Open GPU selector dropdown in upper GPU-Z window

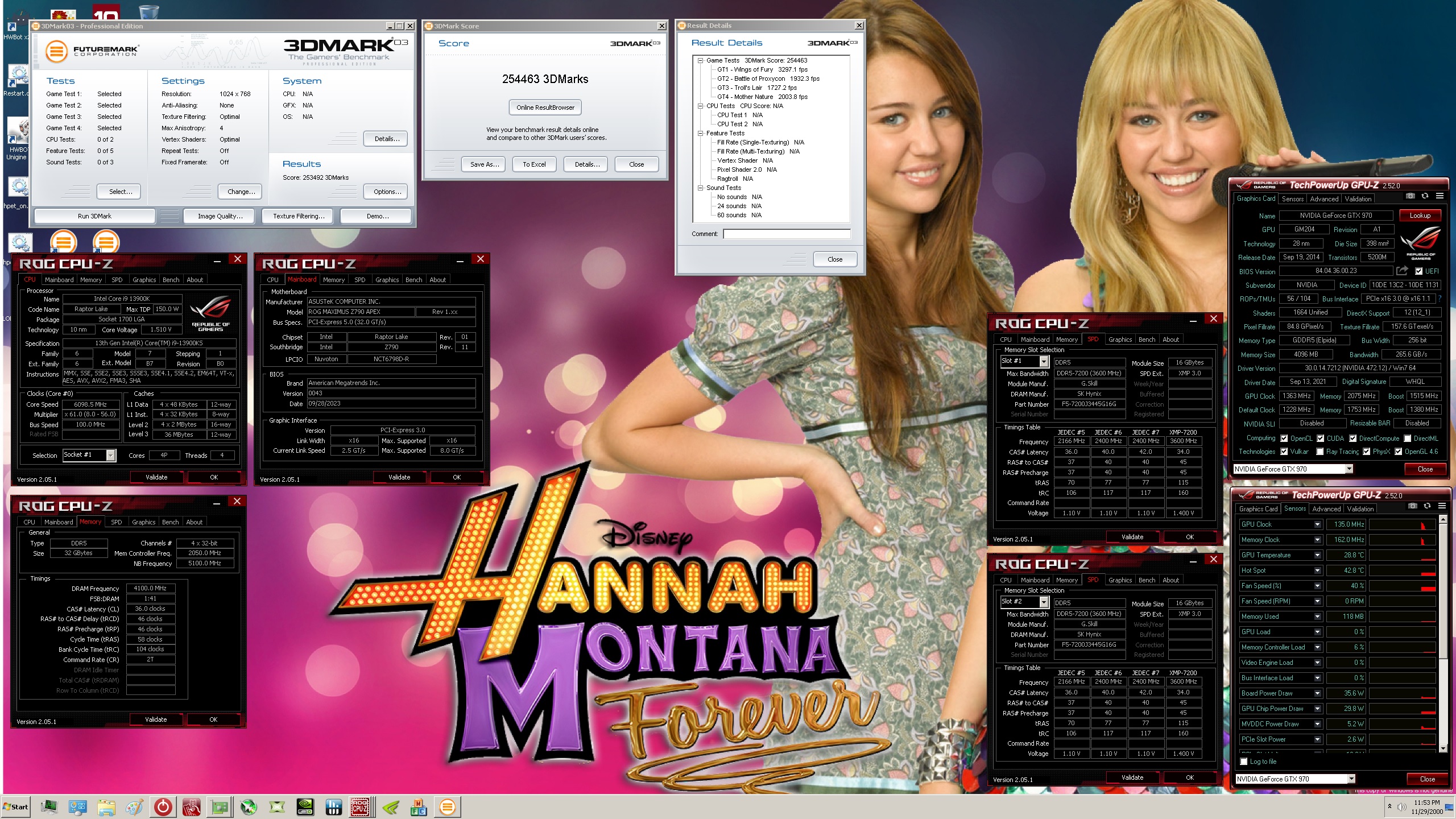[x=1349, y=469]
